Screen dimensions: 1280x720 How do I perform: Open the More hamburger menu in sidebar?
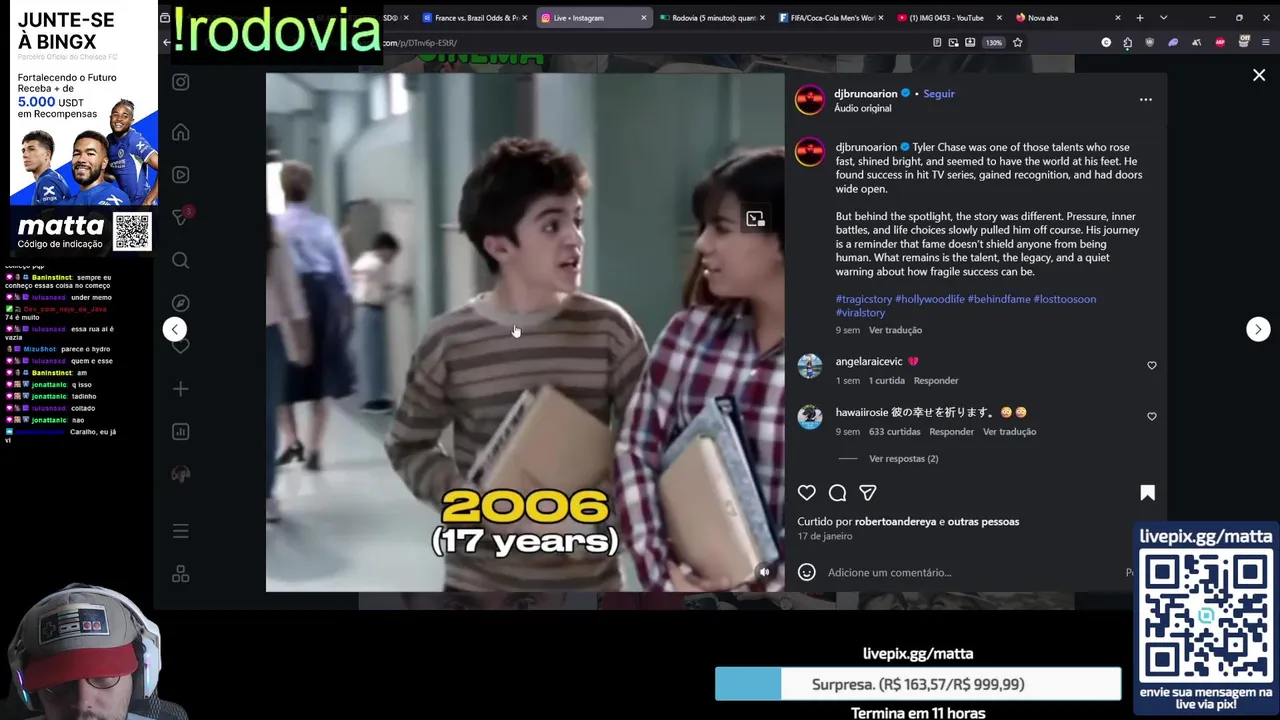tap(180, 531)
